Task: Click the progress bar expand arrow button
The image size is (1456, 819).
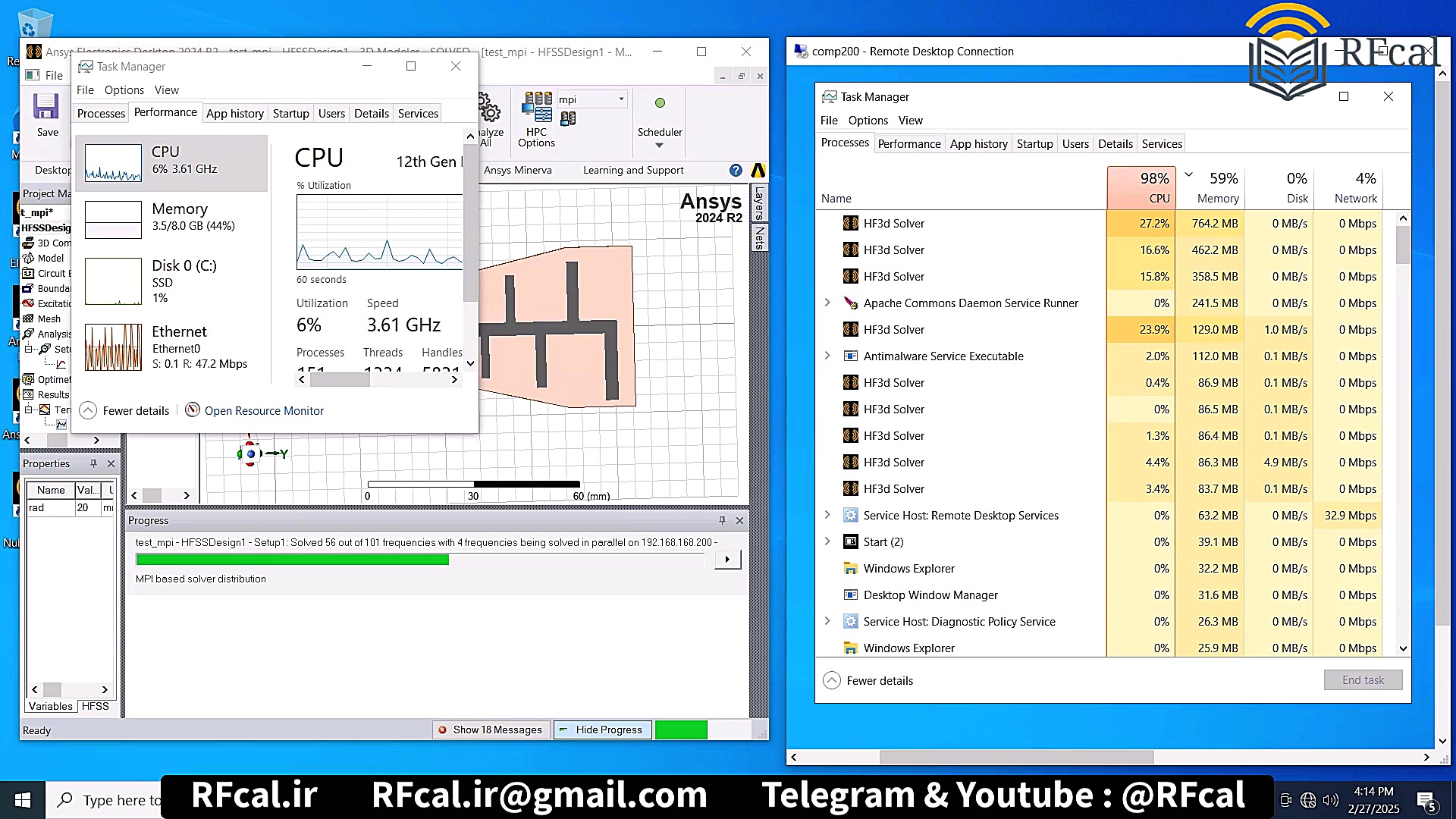Action: click(727, 560)
